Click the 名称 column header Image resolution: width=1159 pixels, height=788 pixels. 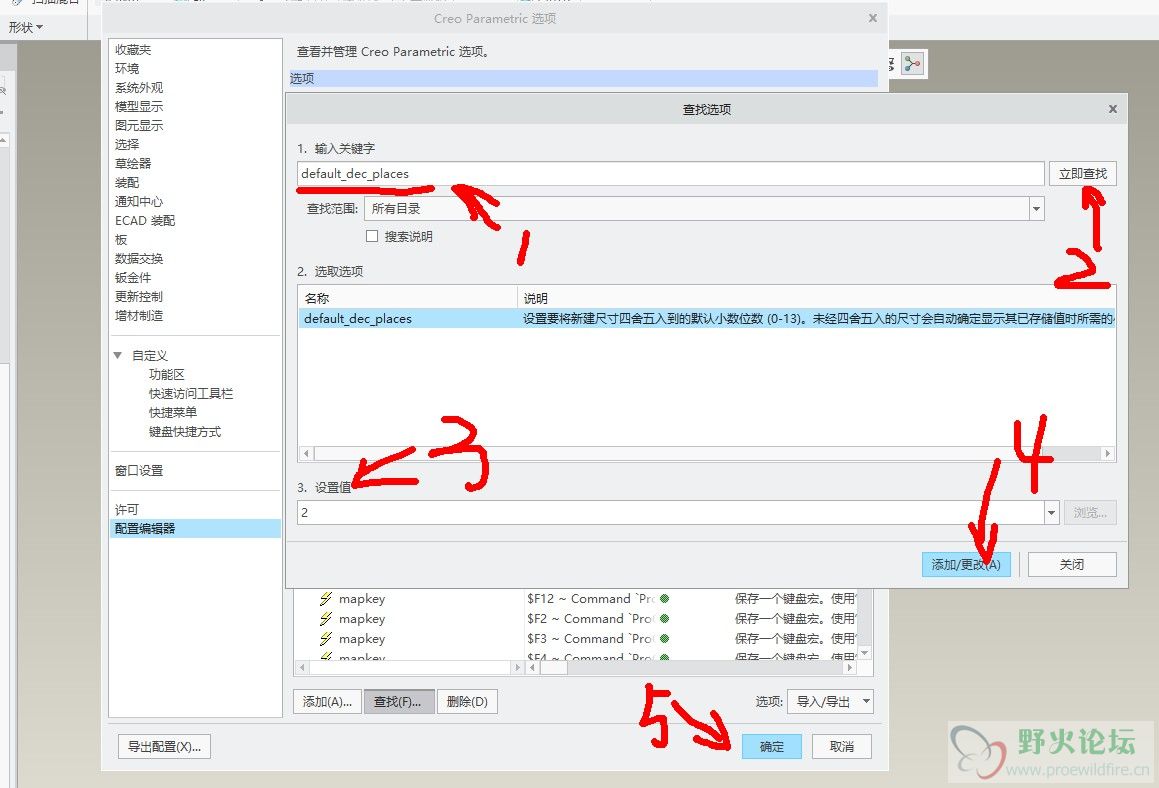(407, 298)
